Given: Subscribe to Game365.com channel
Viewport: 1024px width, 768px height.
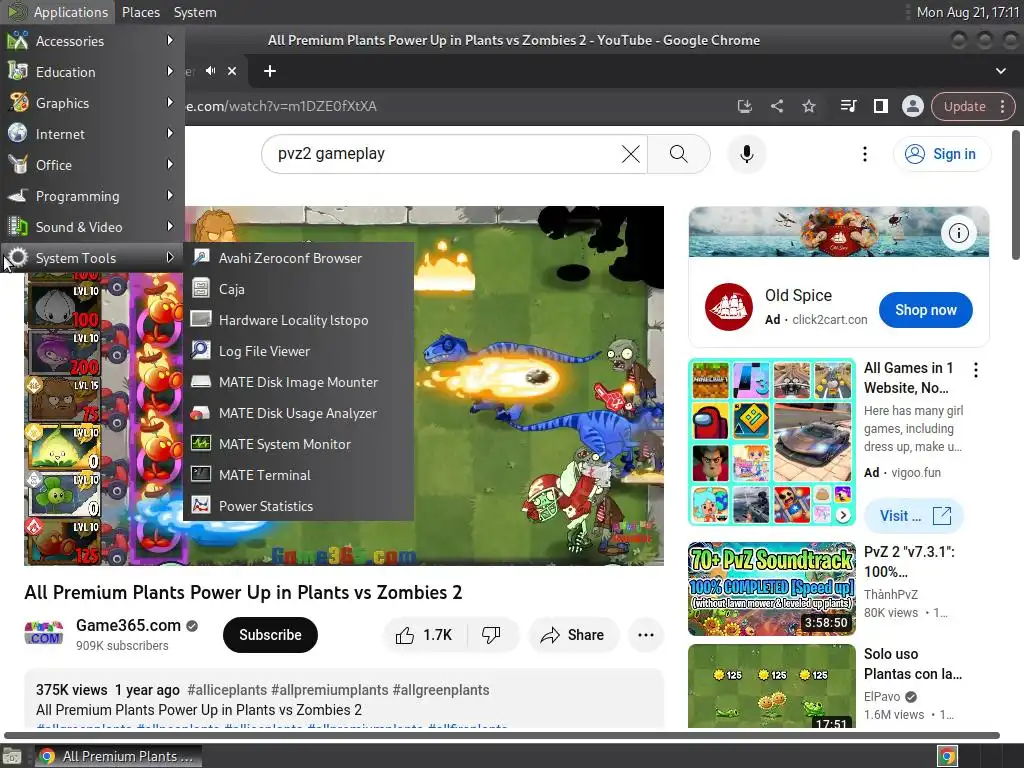Looking at the screenshot, I should pyautogui.click(x=270, y=635).
